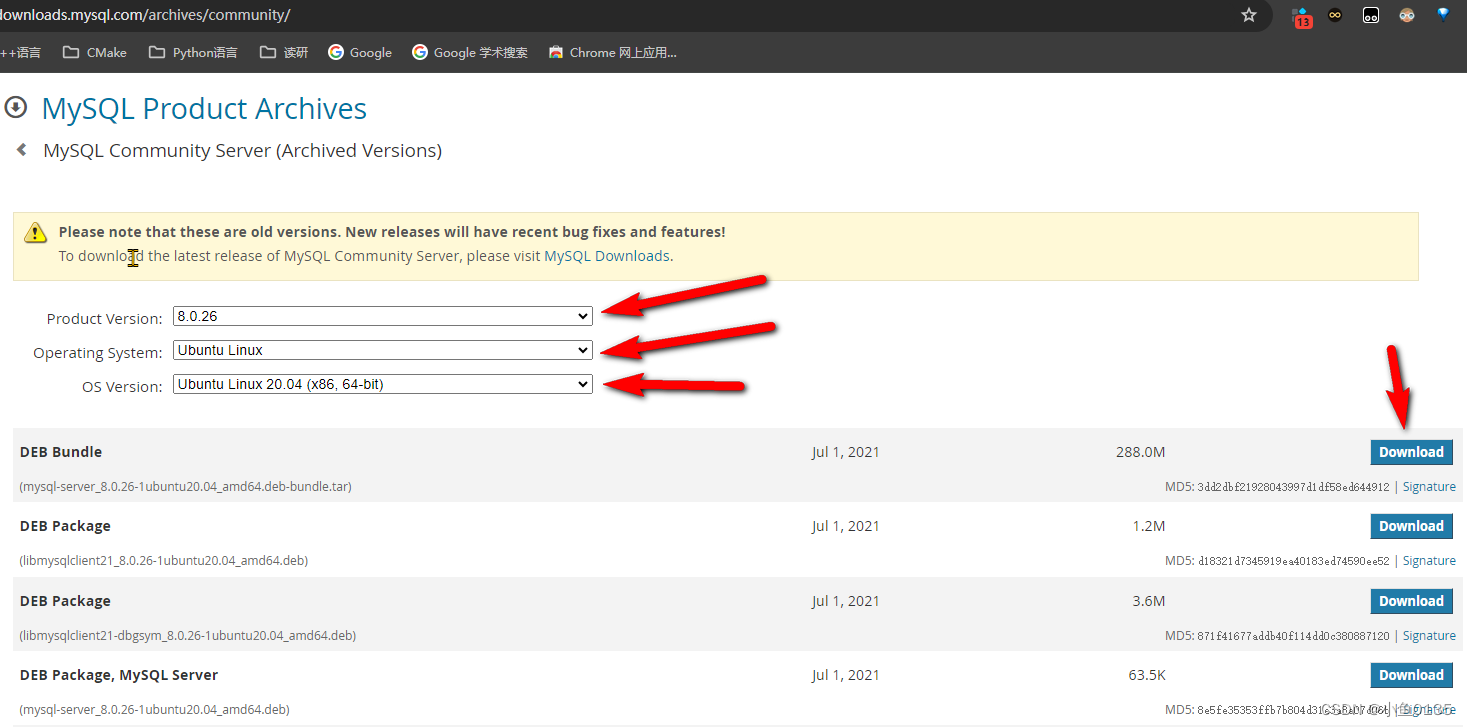Viewport: 1467px width, 727px height.
Task: Open Signature link for dbgsym 3.6M package
Action: pos(1429,636)
